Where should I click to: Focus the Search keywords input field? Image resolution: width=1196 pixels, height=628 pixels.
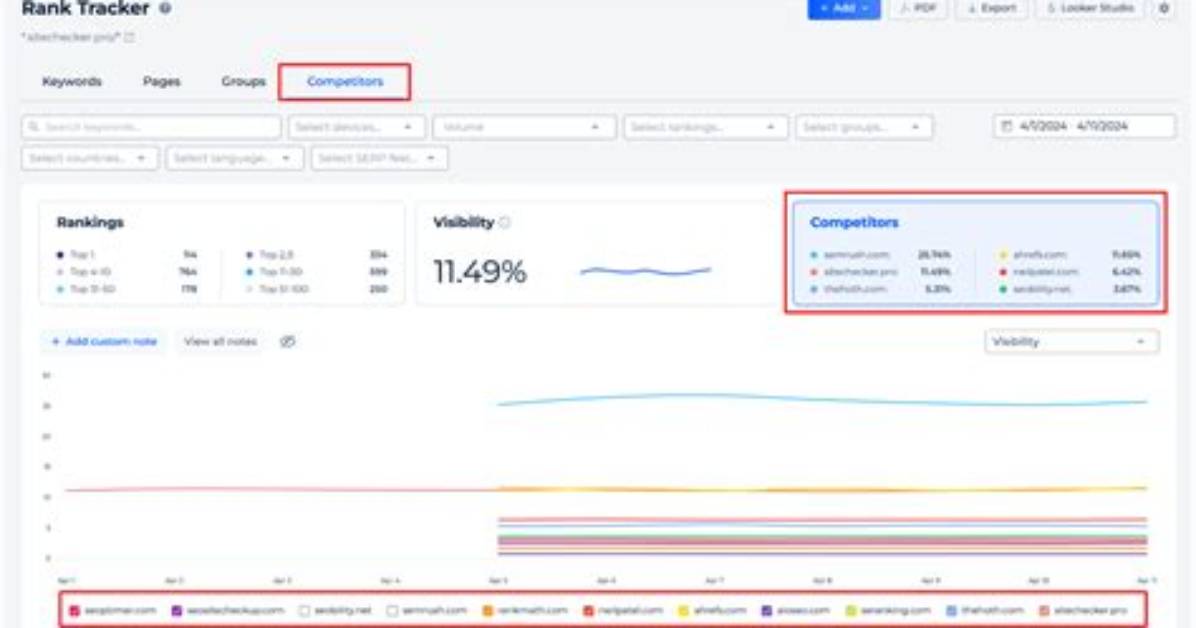point(151,127)
